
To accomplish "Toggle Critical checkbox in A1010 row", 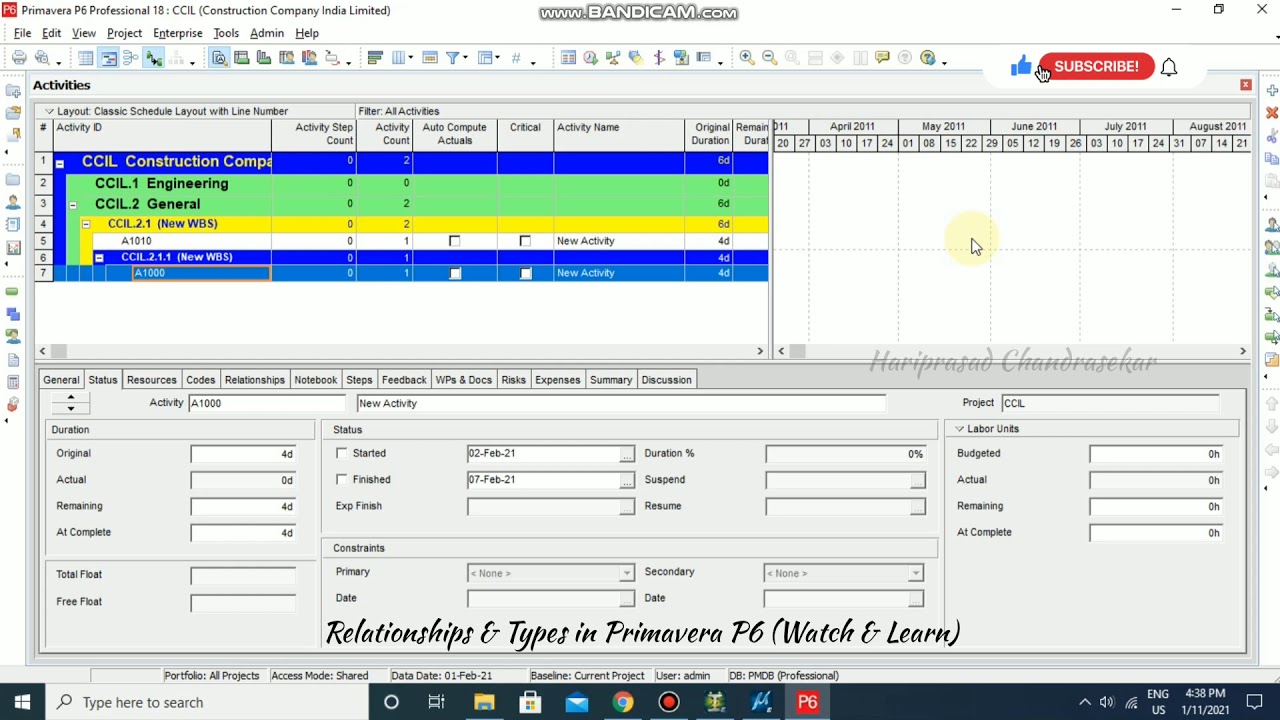I will [x=525, y=241].
